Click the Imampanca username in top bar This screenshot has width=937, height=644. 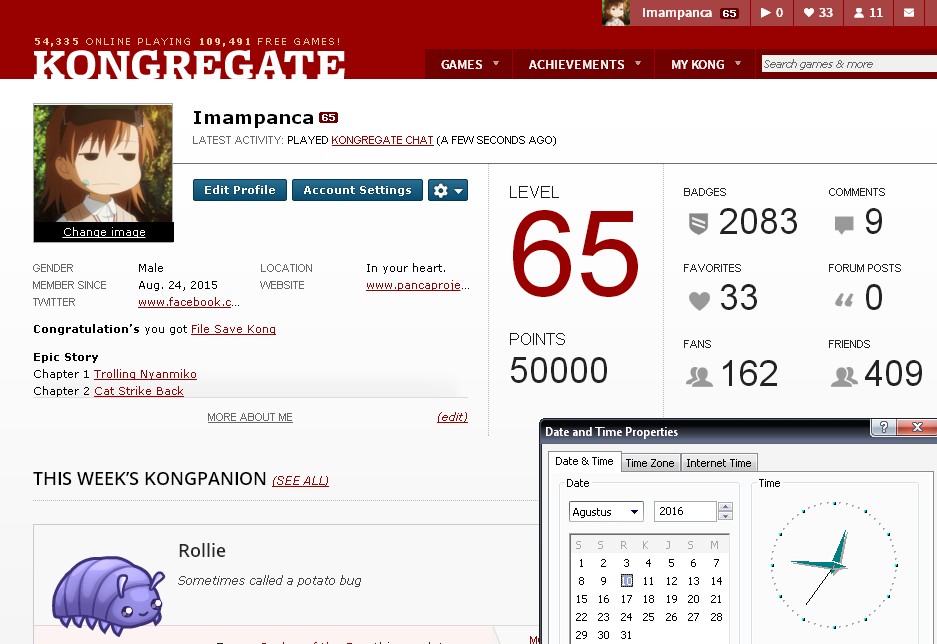676,13
